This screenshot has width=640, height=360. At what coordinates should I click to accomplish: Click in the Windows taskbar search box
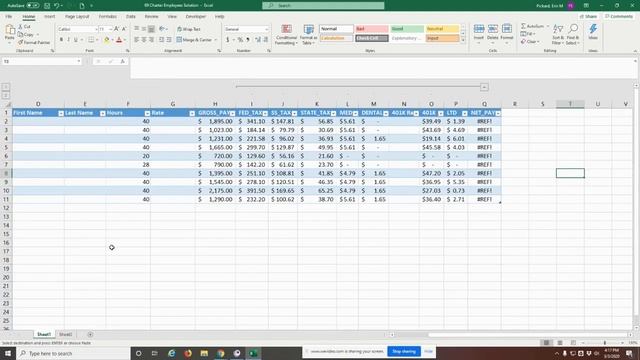click(73, 353)
